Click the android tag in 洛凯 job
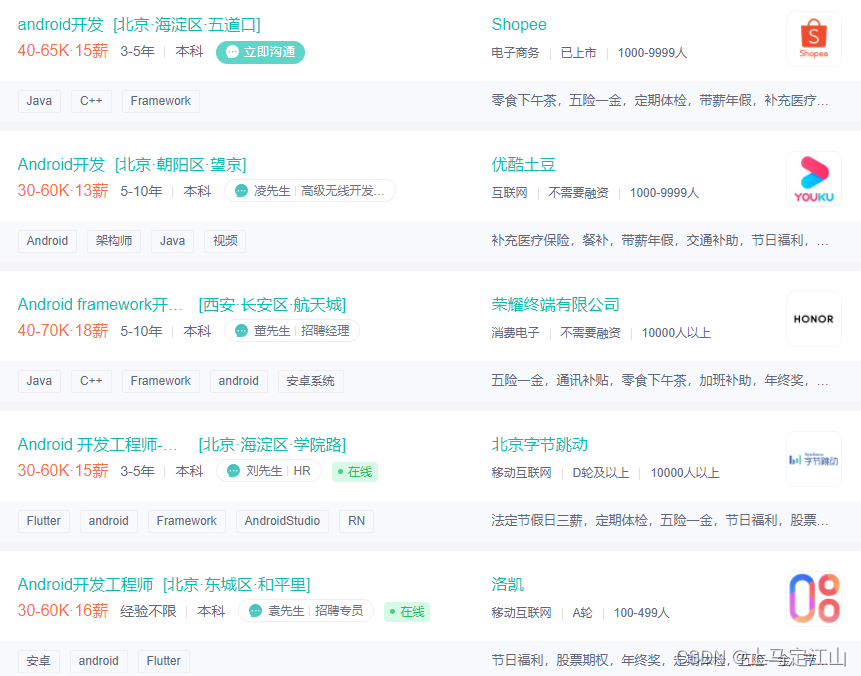861x676 pixels. 98,661
